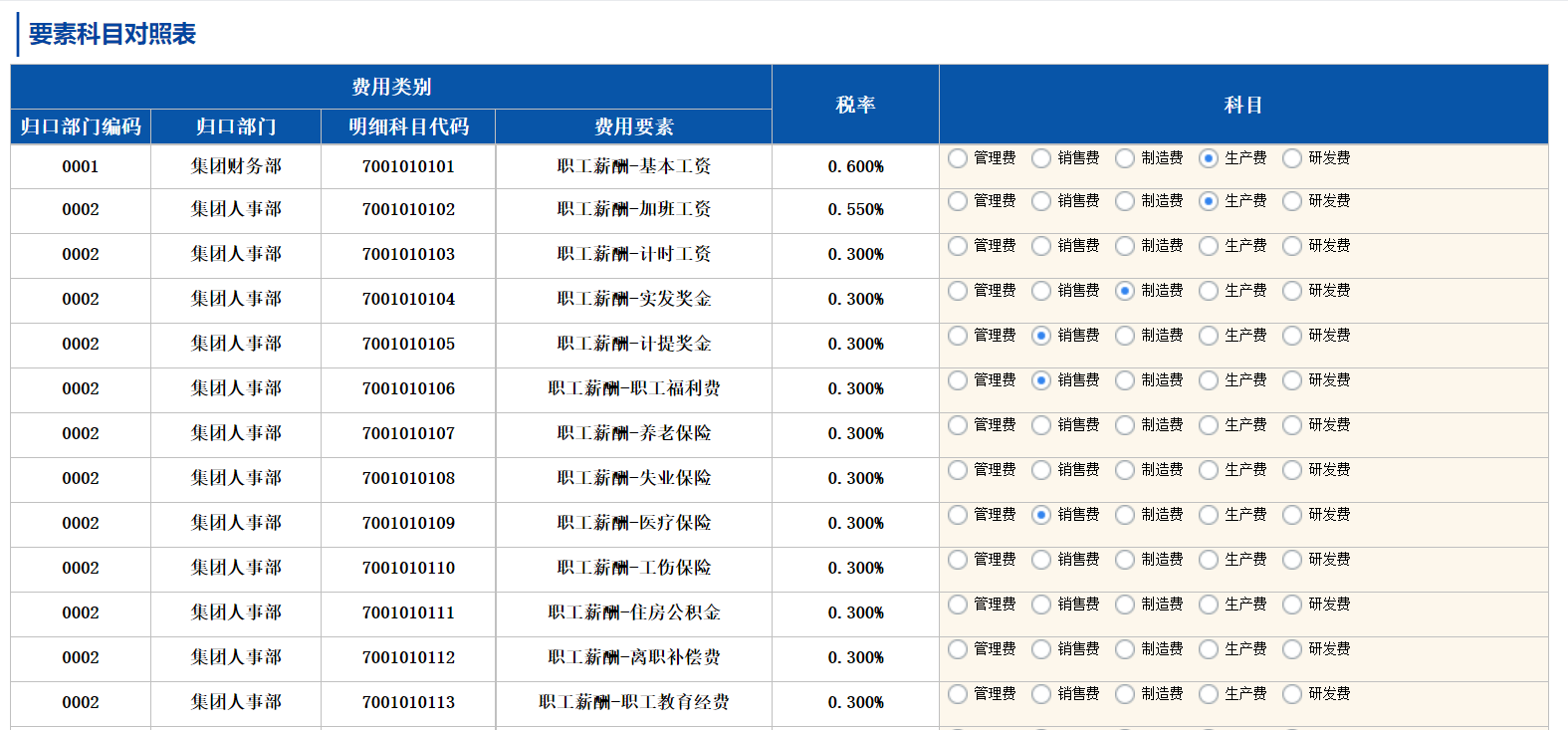This screenshot has height=730, width=1568.
Task: Select 销售费 for 职工薪酬-失业保险 row
Action: 1041,470
